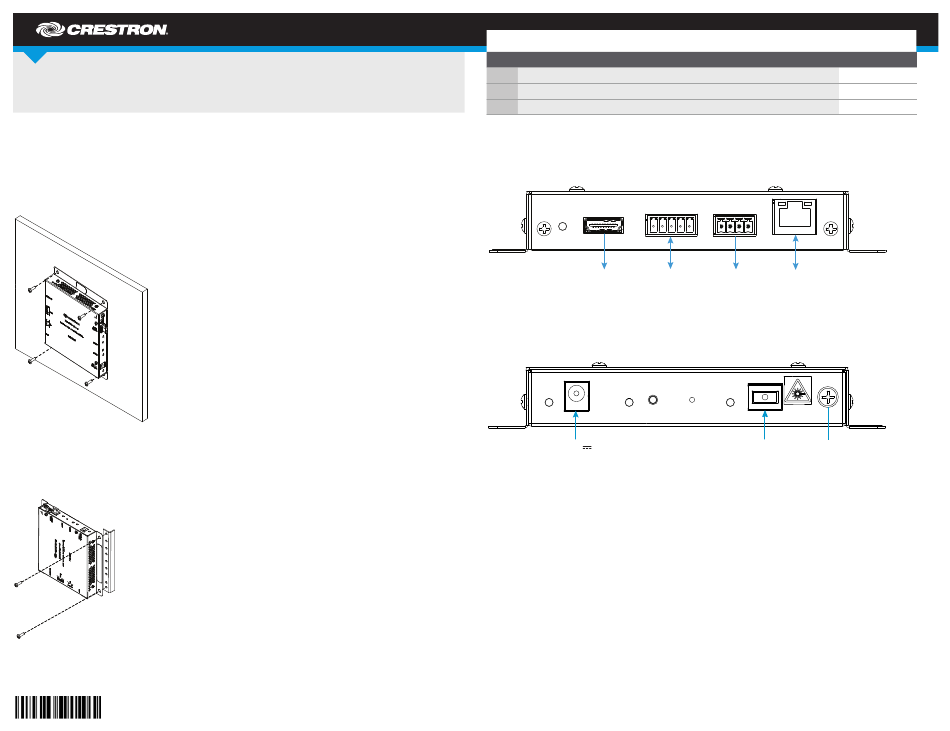Click the DC symbol below the power jack
Screen dimensions: 950x731
(x=586, y=448)
